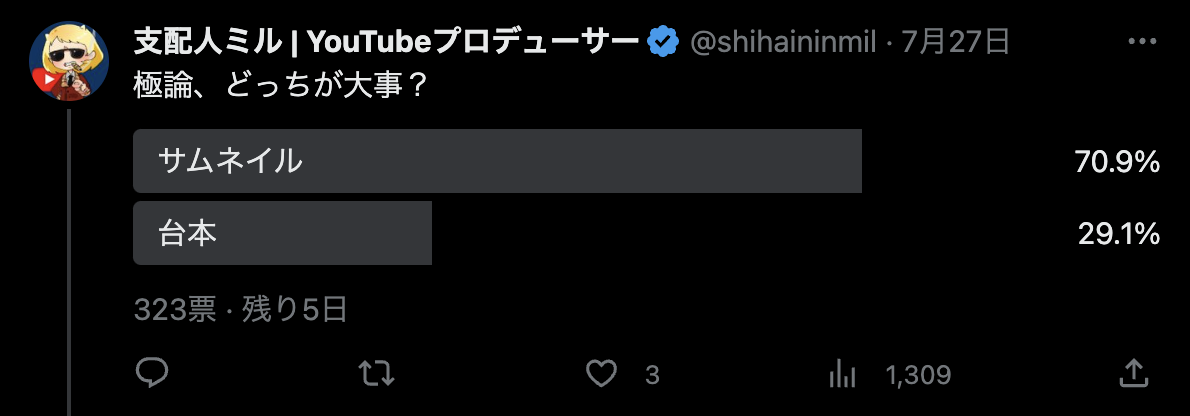Open the reply comment icon

[151, 373]
